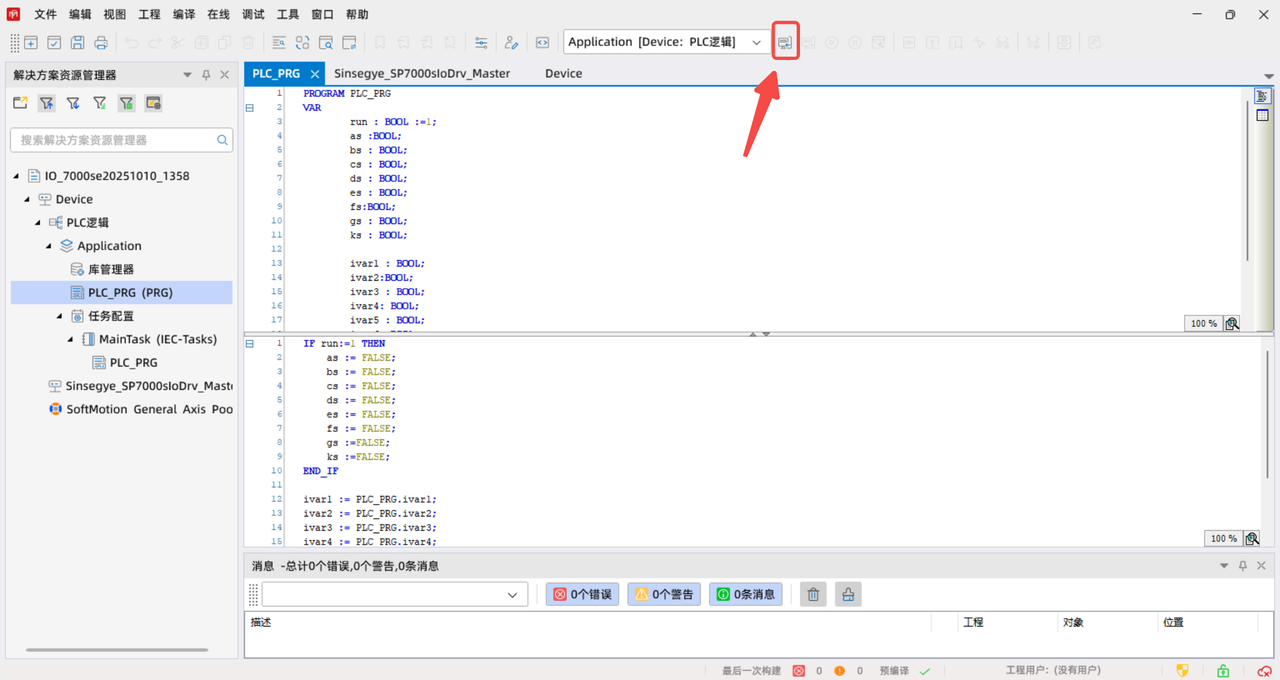Screen dimensions: 1280x680
Task: Toggle the 0个警告 warning filter
Action: (664, 595)
